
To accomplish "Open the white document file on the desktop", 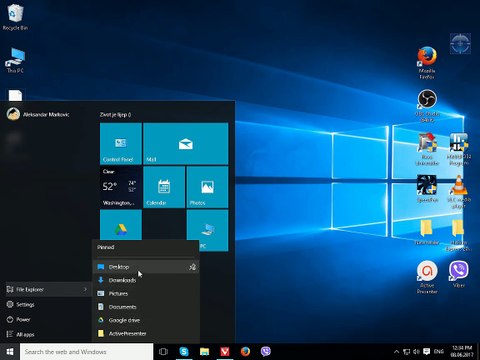I will [x=15, y=95].
